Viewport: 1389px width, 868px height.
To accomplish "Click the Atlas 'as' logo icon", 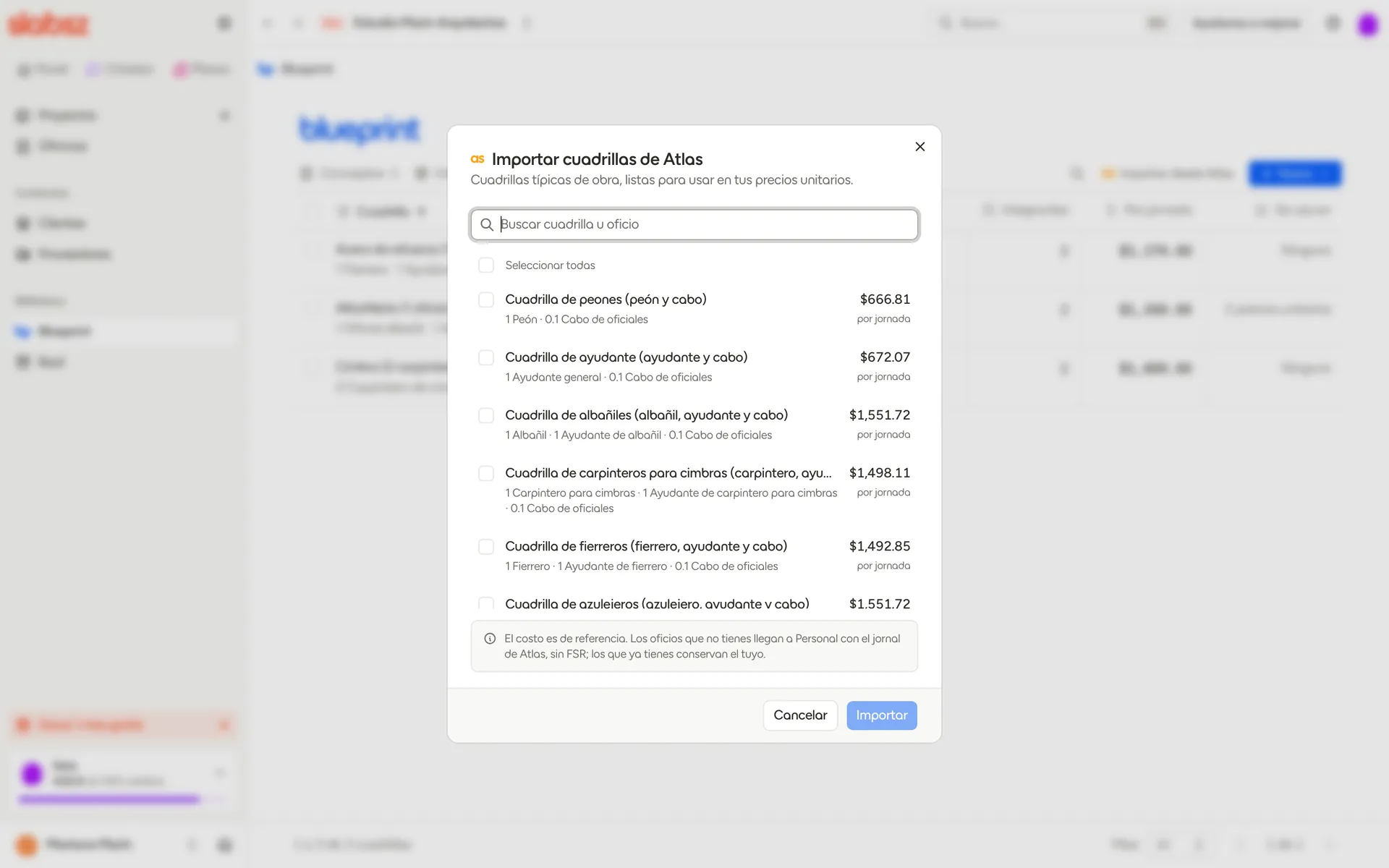I will click(x=477, y=159).
